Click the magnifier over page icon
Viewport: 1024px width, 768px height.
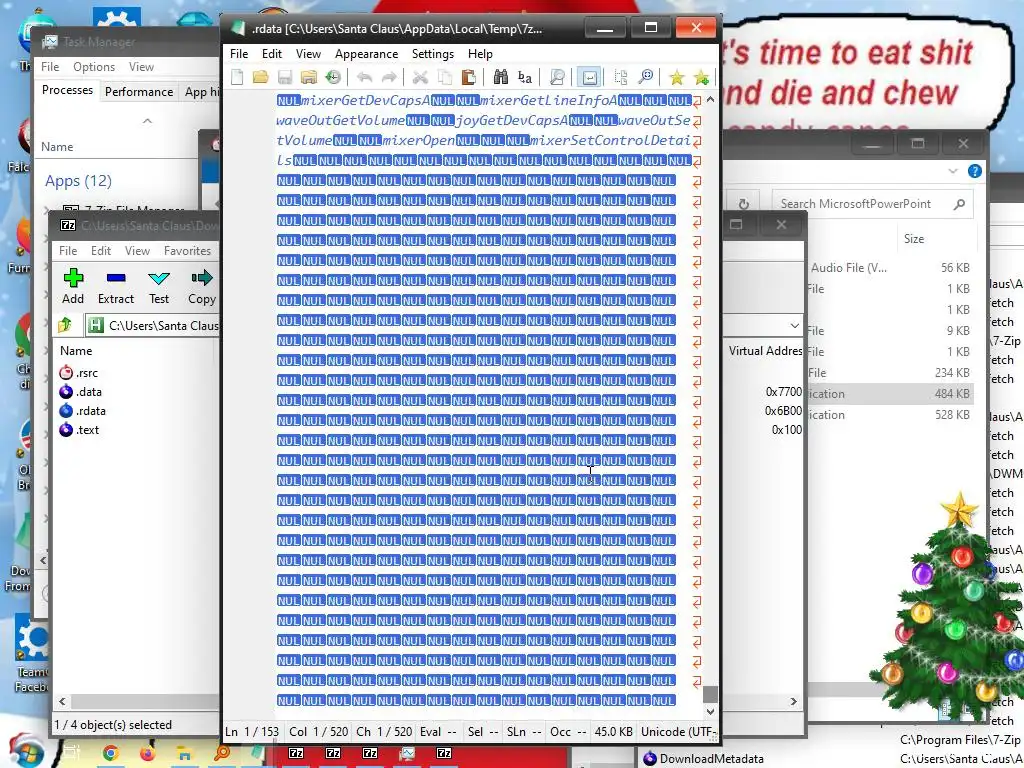pos(557,78)
